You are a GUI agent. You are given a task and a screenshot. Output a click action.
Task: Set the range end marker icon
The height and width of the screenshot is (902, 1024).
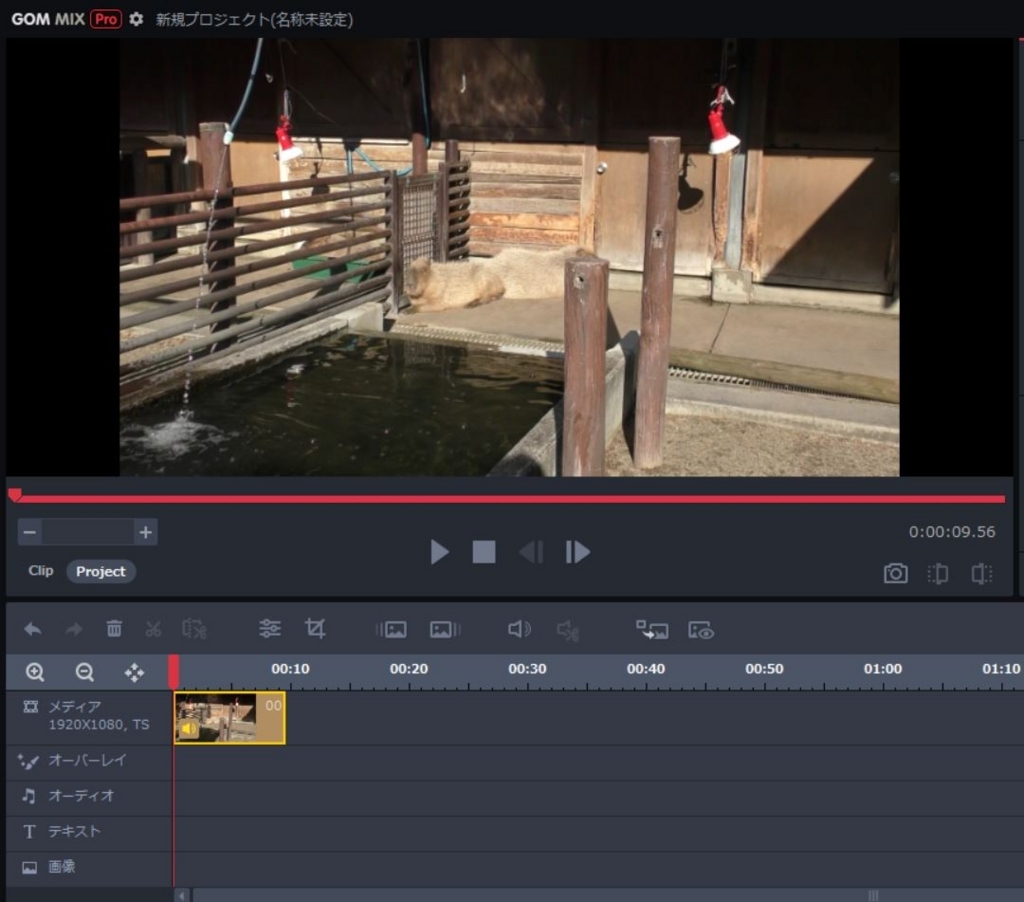pos(982,573)
